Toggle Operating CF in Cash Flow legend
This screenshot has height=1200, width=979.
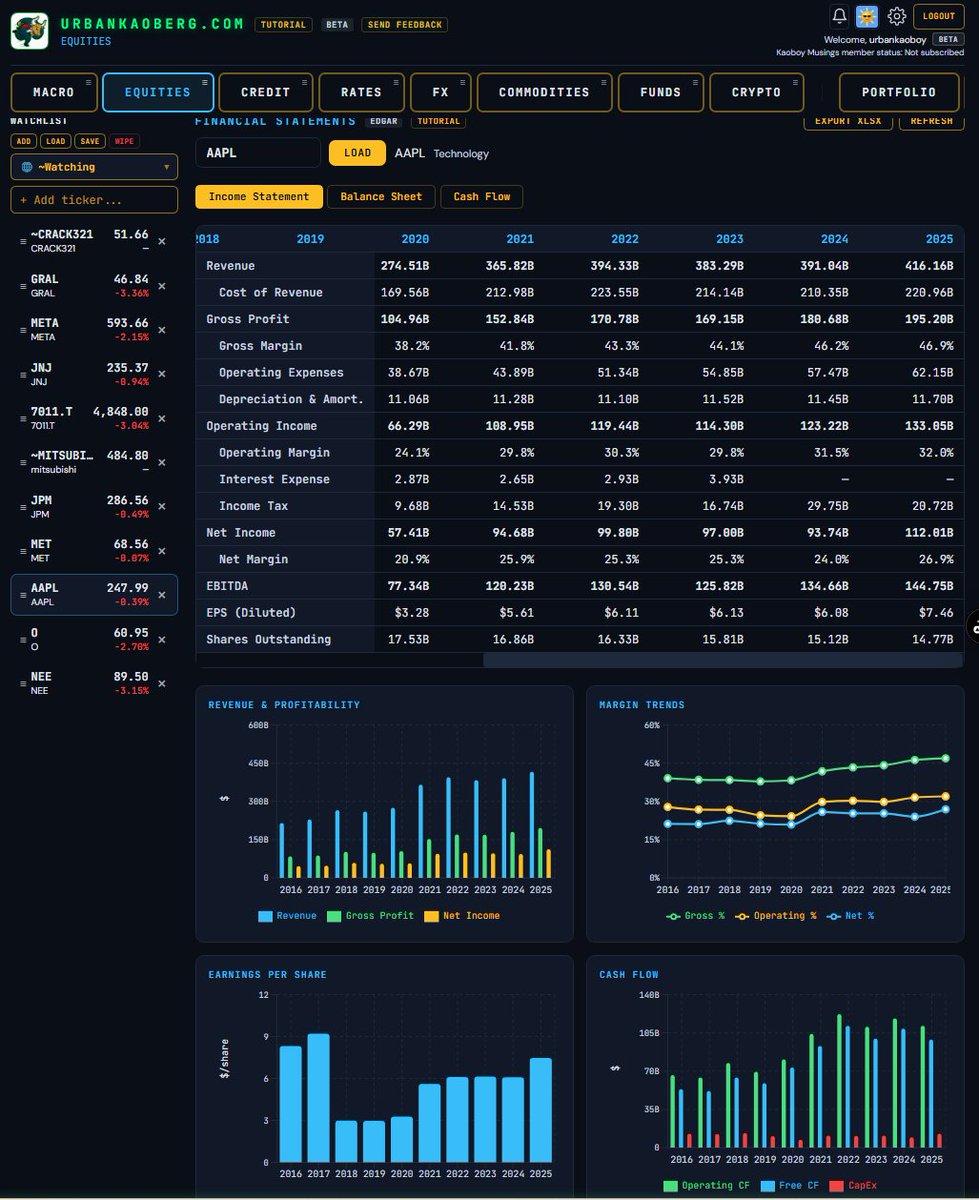click(x=705, y=1186)
